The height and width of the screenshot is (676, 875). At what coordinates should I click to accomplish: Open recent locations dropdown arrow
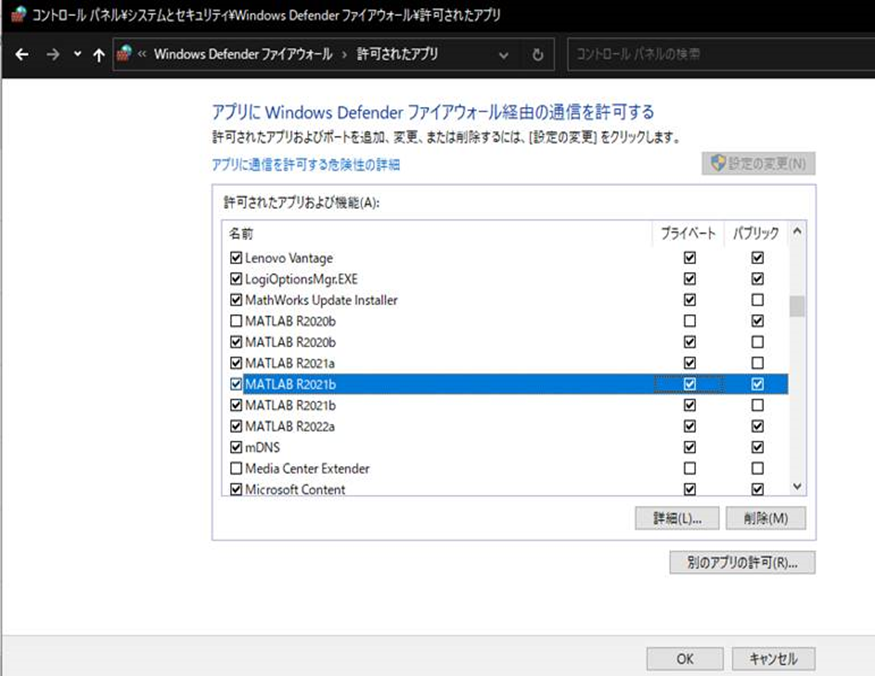pos(78,54)
